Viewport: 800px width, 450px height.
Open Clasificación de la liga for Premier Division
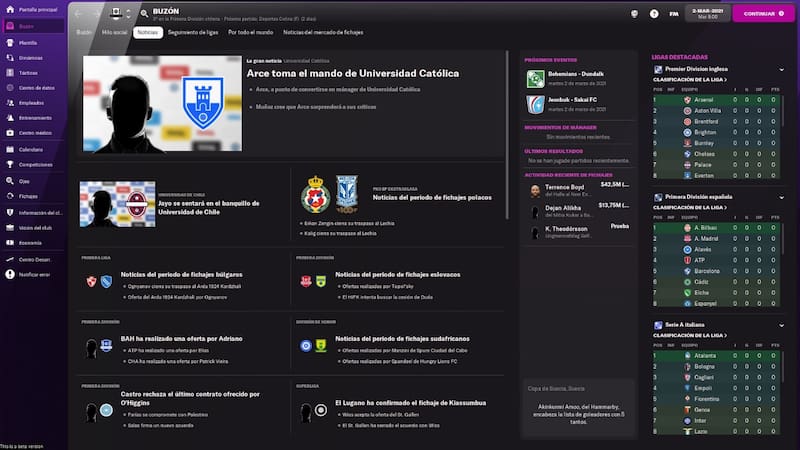(x=690, y=79)
